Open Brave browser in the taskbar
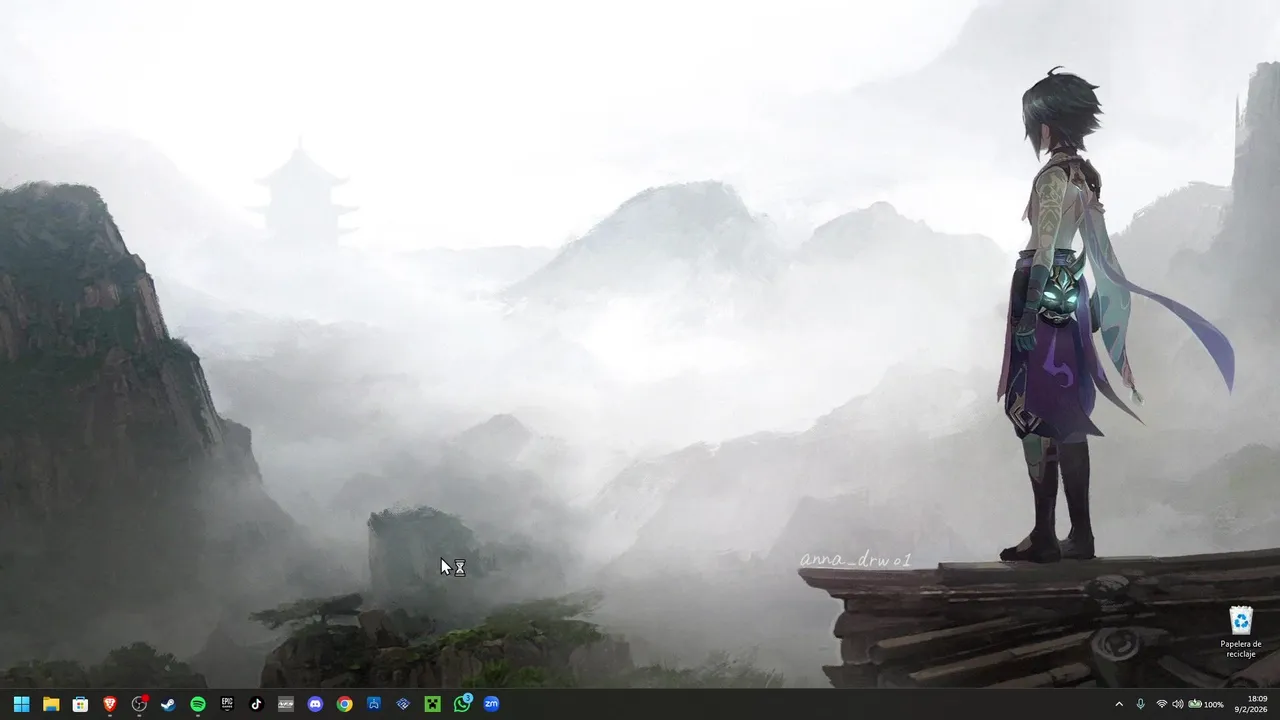Viewport: 1280px width, 720px height. click(x=110, y=704)
